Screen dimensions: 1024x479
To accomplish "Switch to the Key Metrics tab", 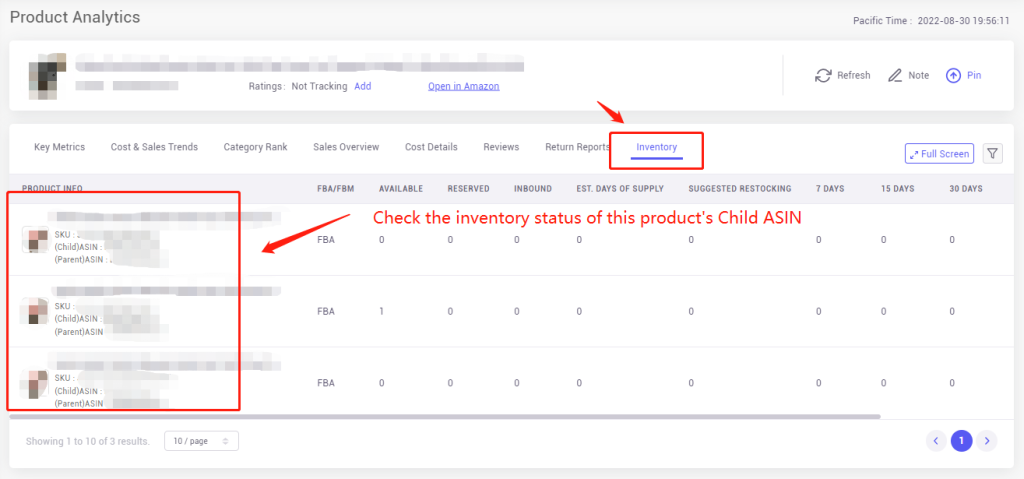I will 59,147.
